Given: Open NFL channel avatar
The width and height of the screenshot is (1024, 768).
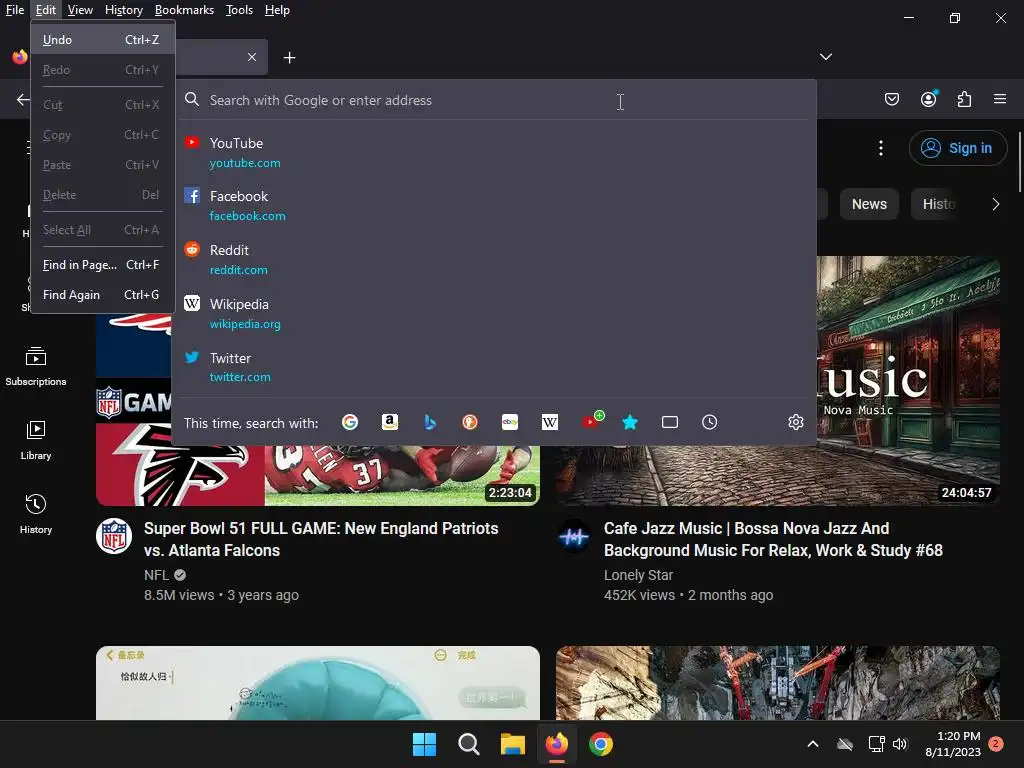Looking at the screenshot, I should tap(114, 536).
